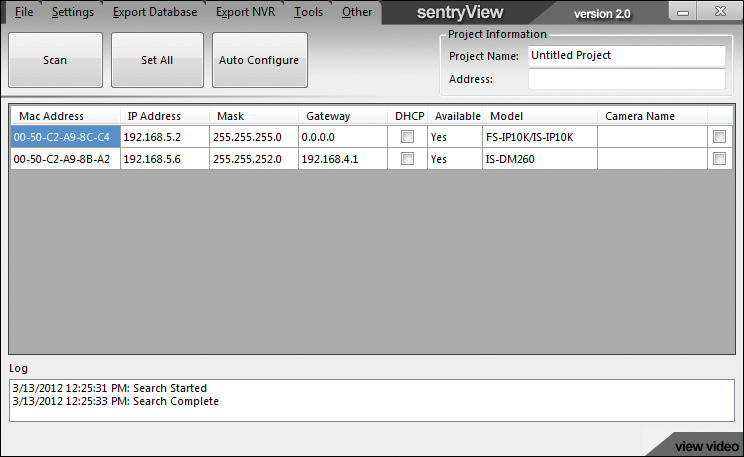Open the Tools menu
This screenshot has height=457, width=744.
click(x=308, y=12)
